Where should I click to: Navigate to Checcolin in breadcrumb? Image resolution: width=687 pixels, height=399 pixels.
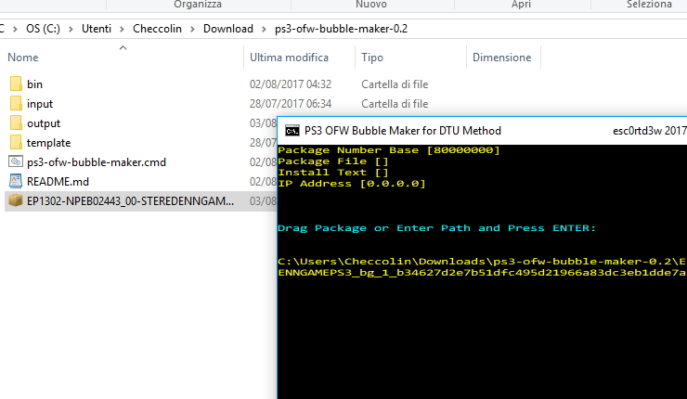157,29
